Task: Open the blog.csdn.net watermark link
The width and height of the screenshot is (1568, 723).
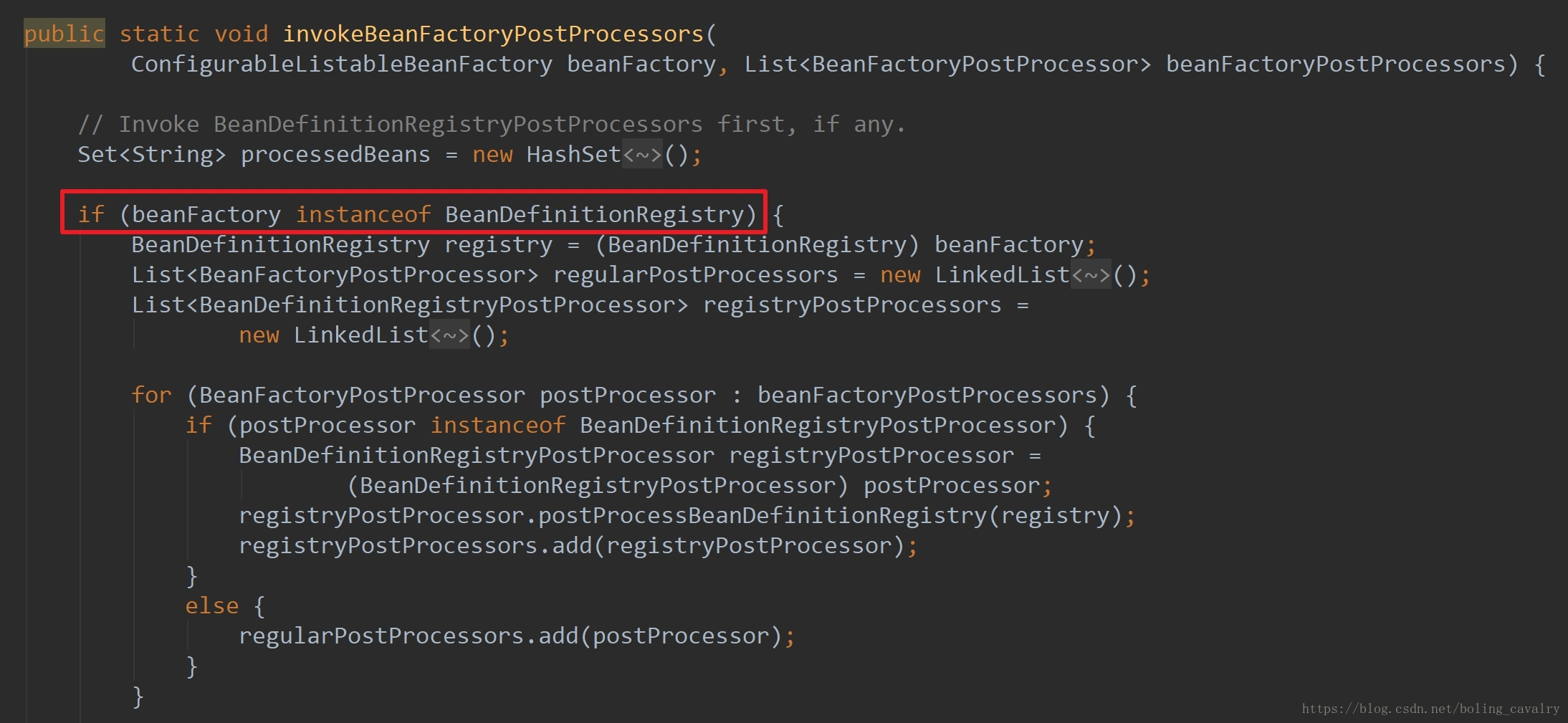Action: [x=1430, y=709]
